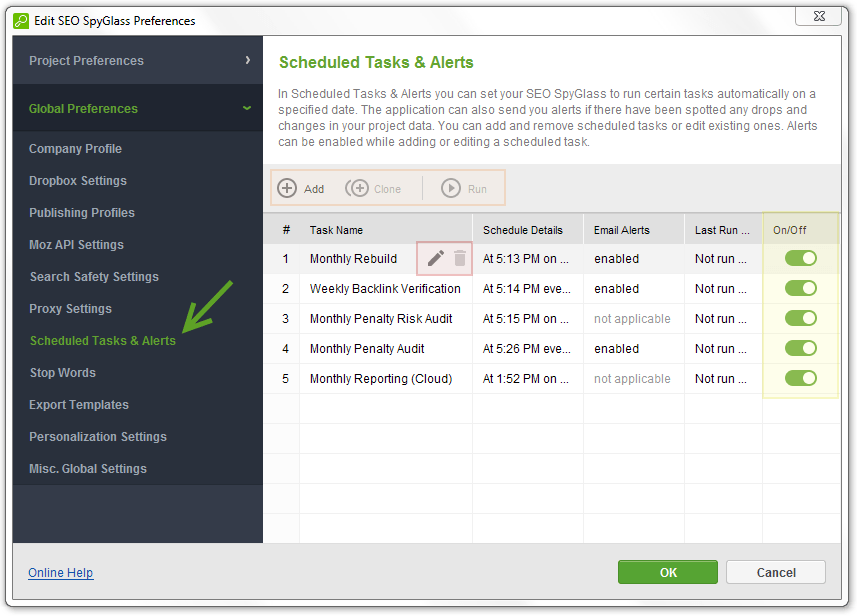Sort by Schedule Details column header
Viewport: 857px width, 616px height.
523,230
